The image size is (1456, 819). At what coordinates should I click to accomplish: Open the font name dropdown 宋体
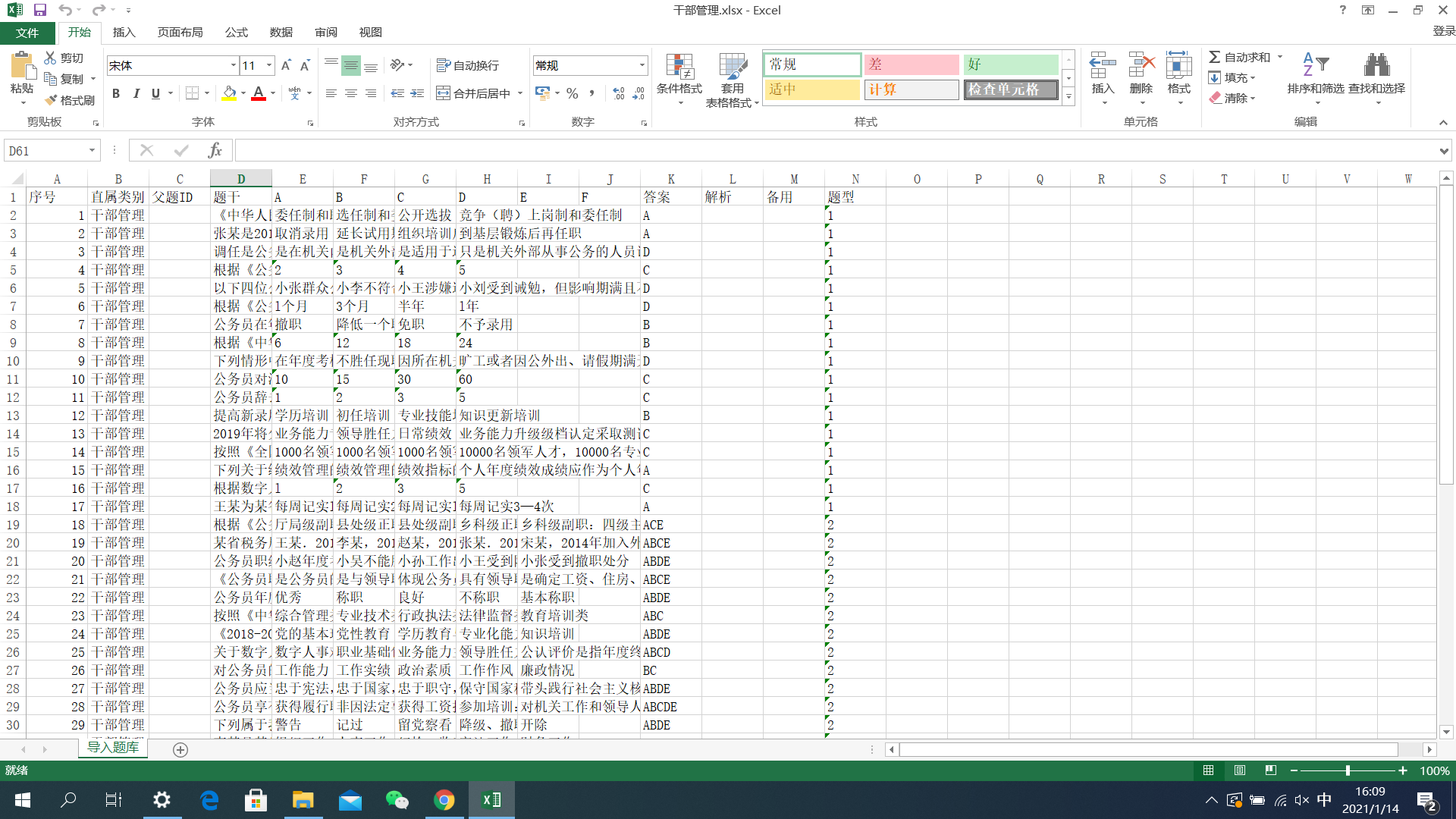coord(233,65)
